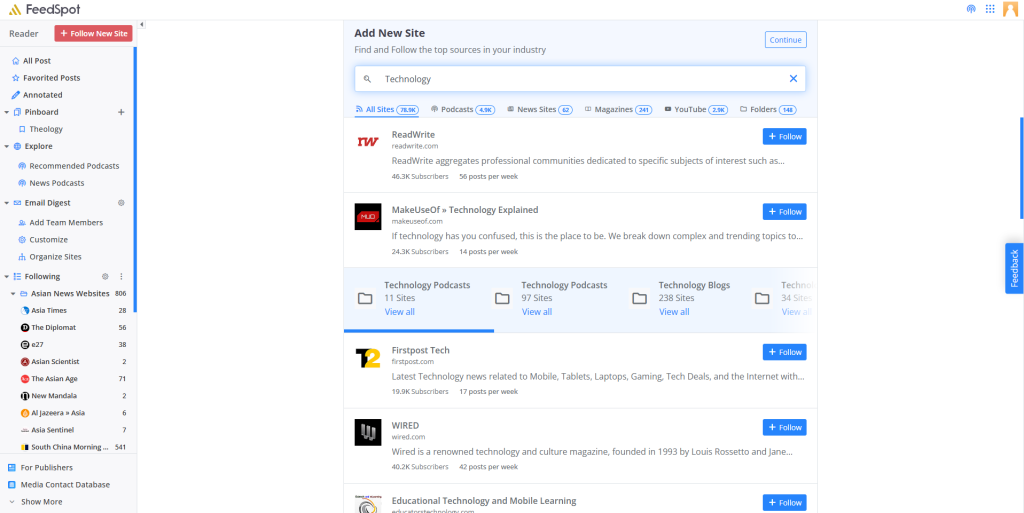Click the user profile avatar
1024x513 pixels.
(x=1010, y=9)
